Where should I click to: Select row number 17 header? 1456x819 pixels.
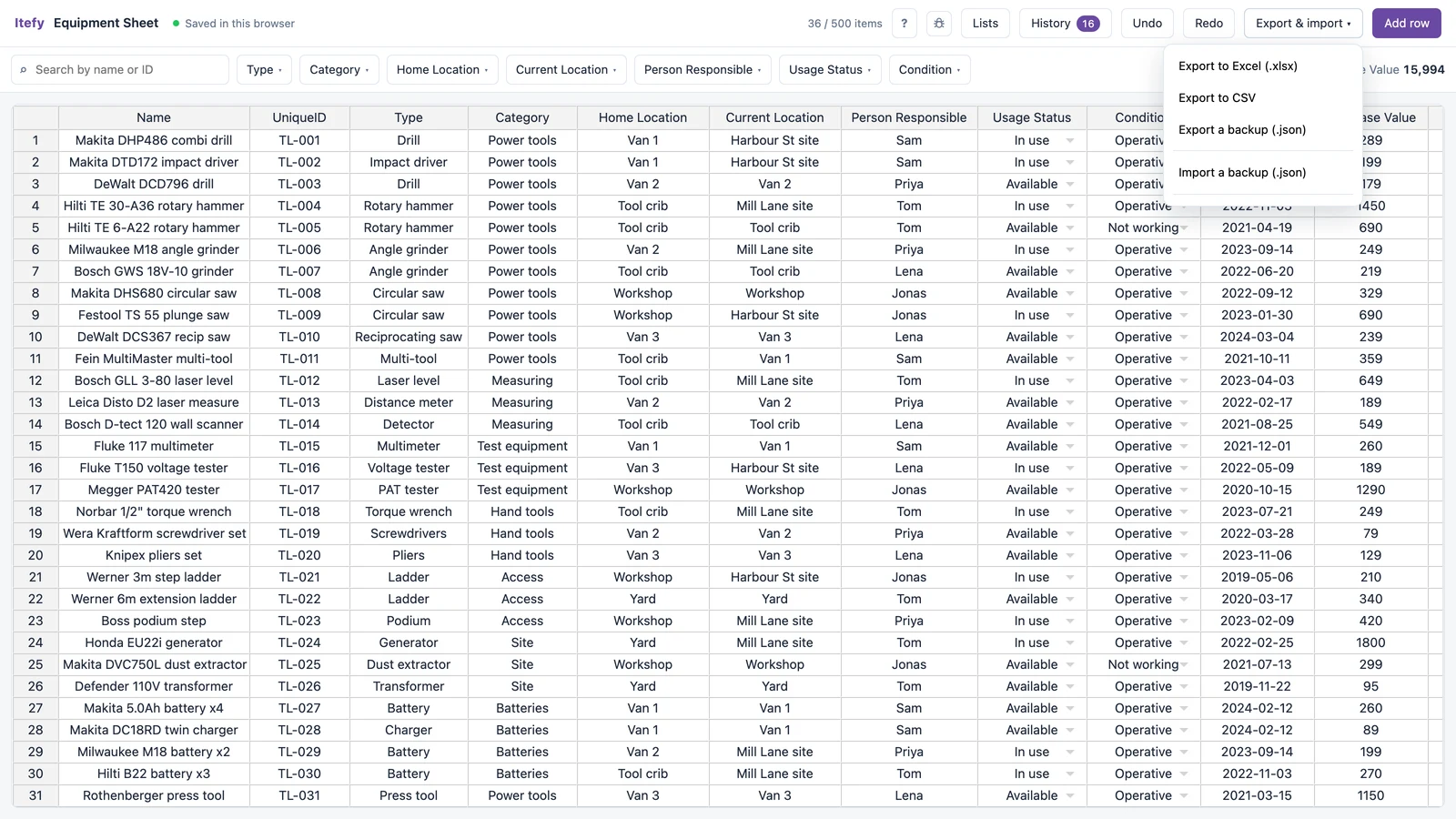35,490
